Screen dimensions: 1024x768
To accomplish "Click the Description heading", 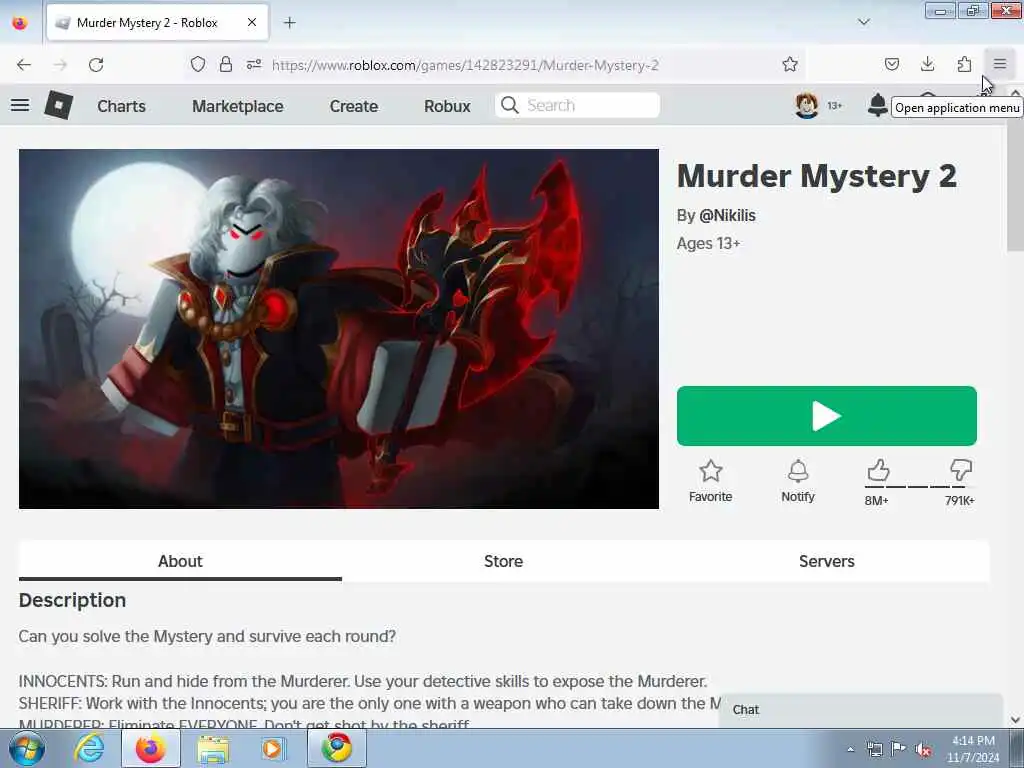I will pos(72,600).
